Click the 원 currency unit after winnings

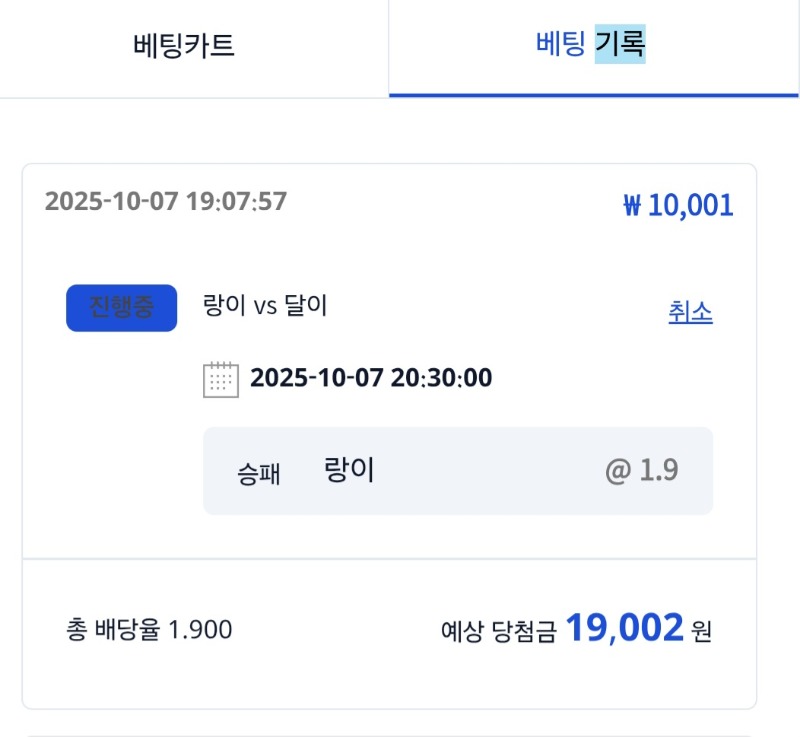point(701,631)
